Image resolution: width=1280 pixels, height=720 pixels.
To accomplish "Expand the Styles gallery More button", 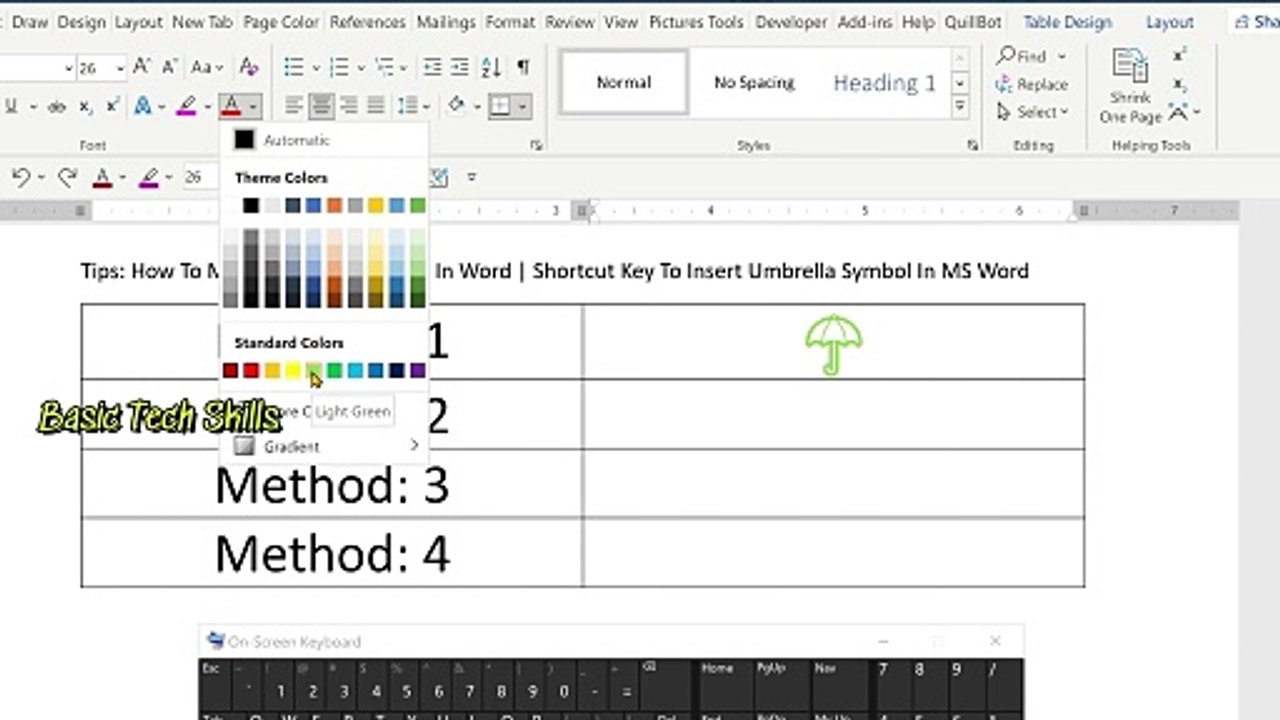I will [960, 106].
